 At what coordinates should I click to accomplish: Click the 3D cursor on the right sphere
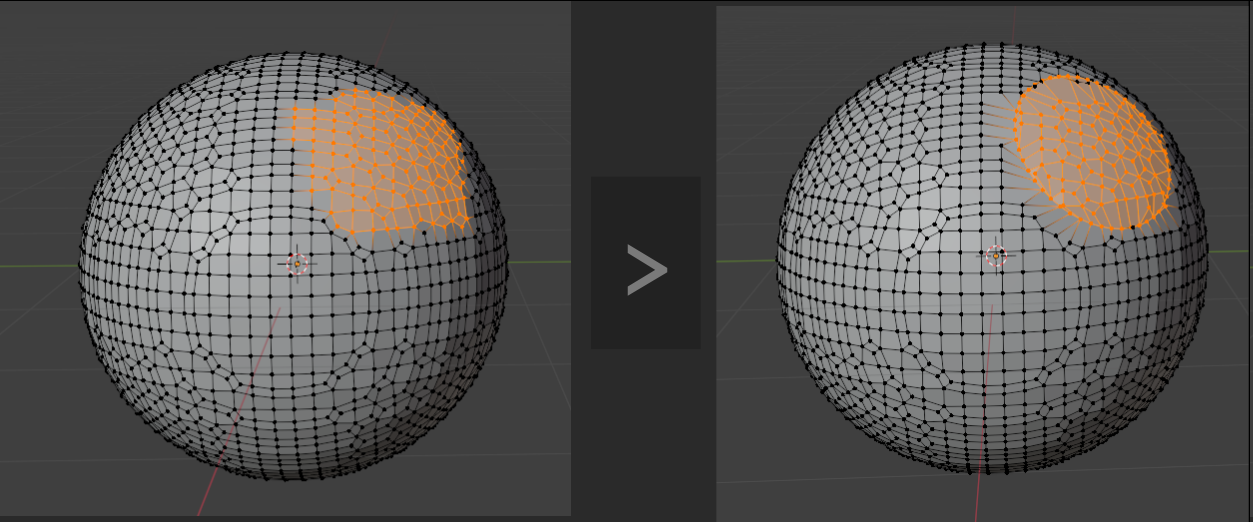click(995, 255)
